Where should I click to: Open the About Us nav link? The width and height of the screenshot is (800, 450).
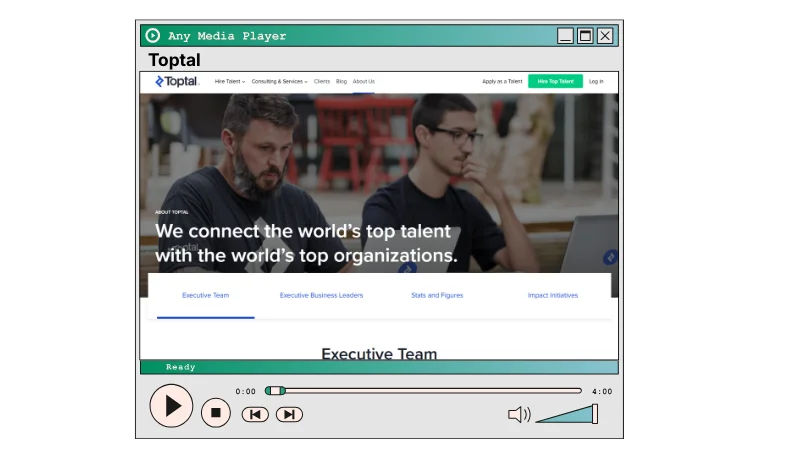point(364,81)
